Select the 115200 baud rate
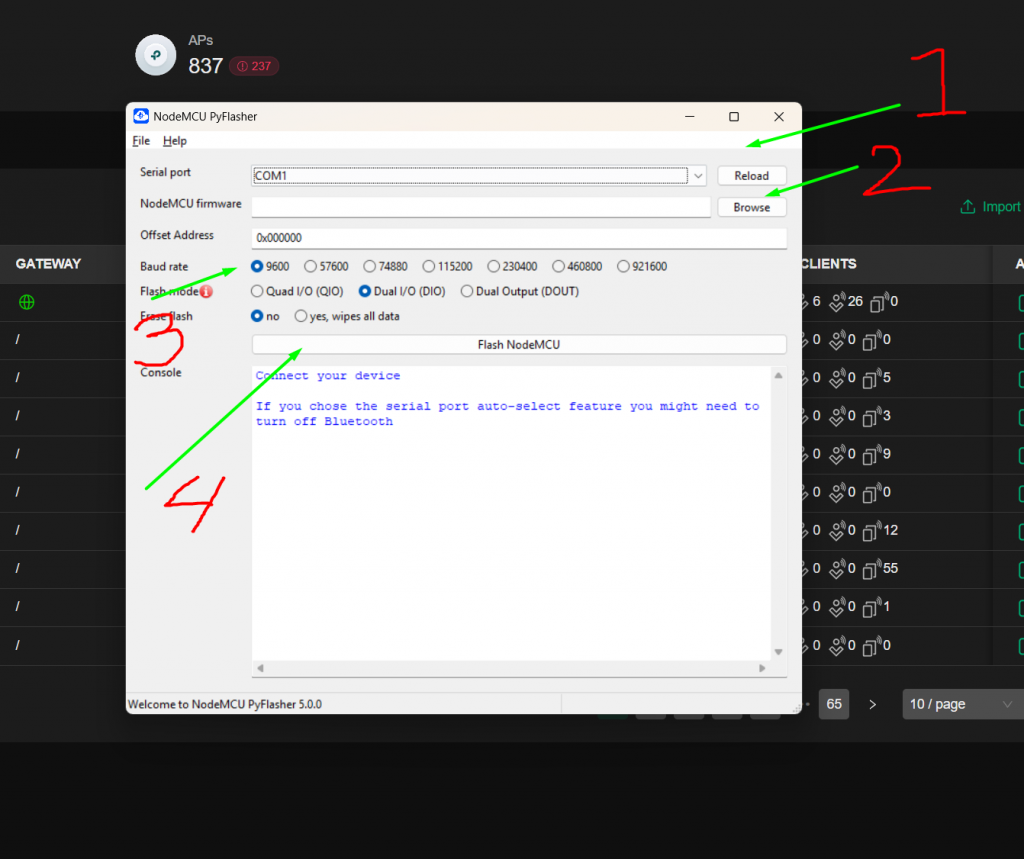1024x859 pixels. click(x=428, y=267)
